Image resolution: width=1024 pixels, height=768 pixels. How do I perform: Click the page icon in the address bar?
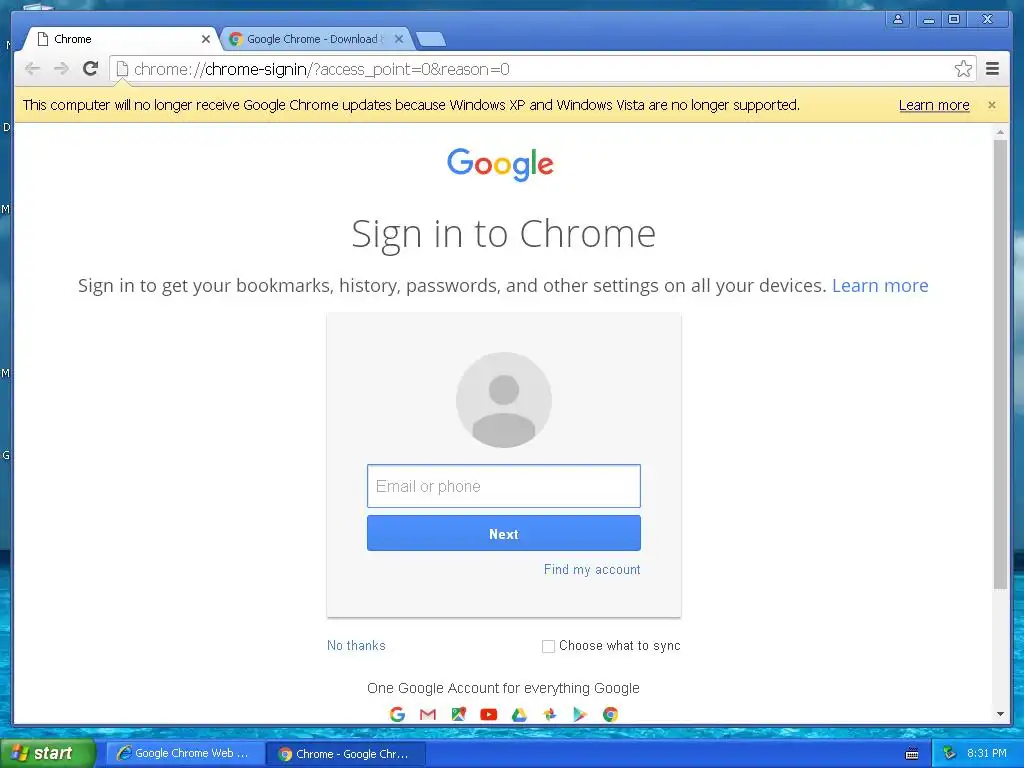122,69
